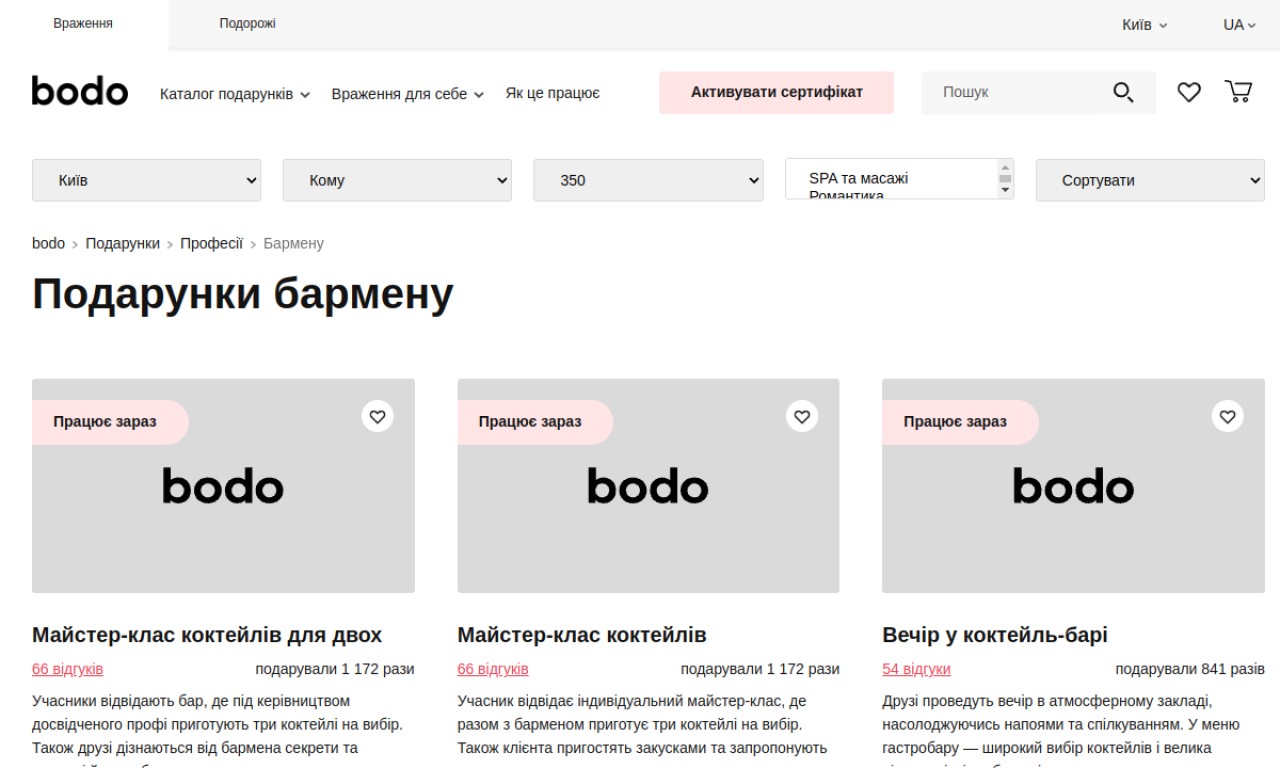Viewport: 1280px width, 768px height.
Task: Open the Київ city filter dropdown
Action: 147,180
